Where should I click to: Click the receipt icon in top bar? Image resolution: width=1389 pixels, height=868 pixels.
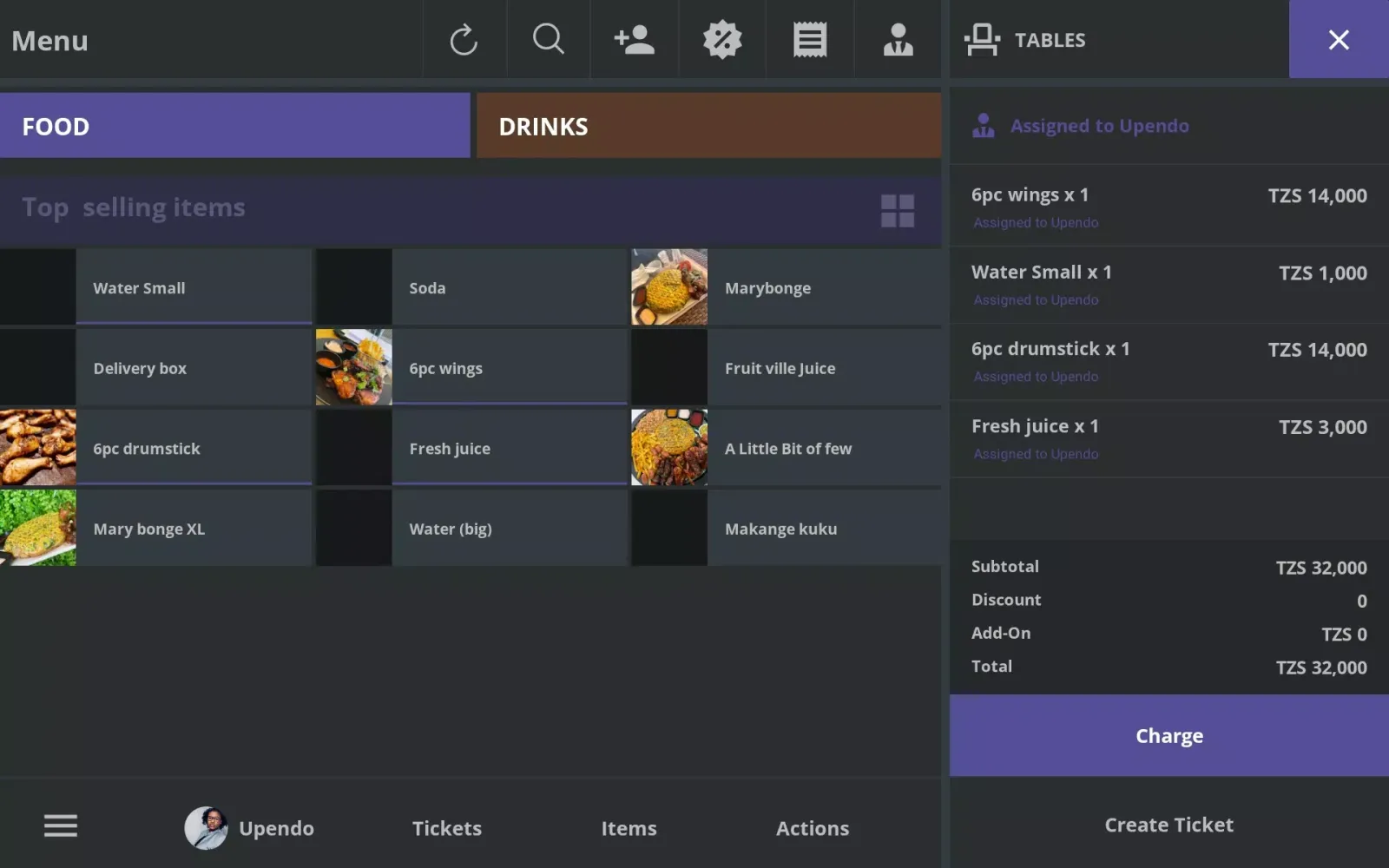tap(809, 40)
